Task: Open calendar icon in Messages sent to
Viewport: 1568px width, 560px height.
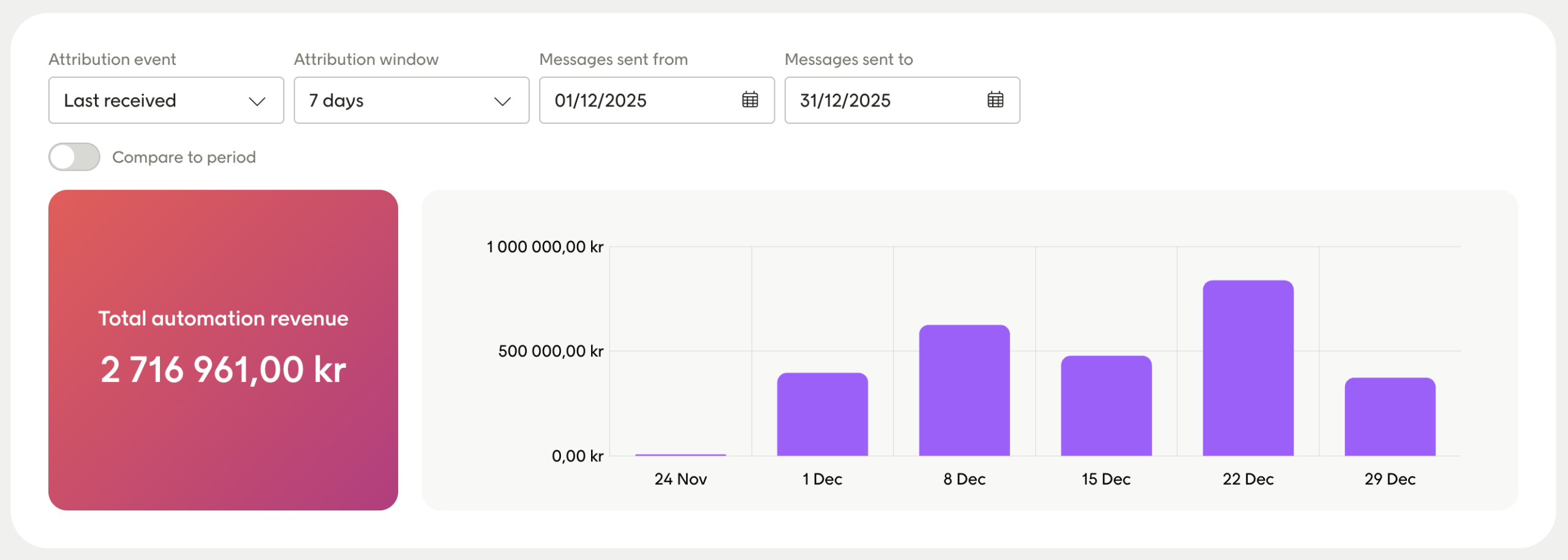Action: click(x=995, y=100)
